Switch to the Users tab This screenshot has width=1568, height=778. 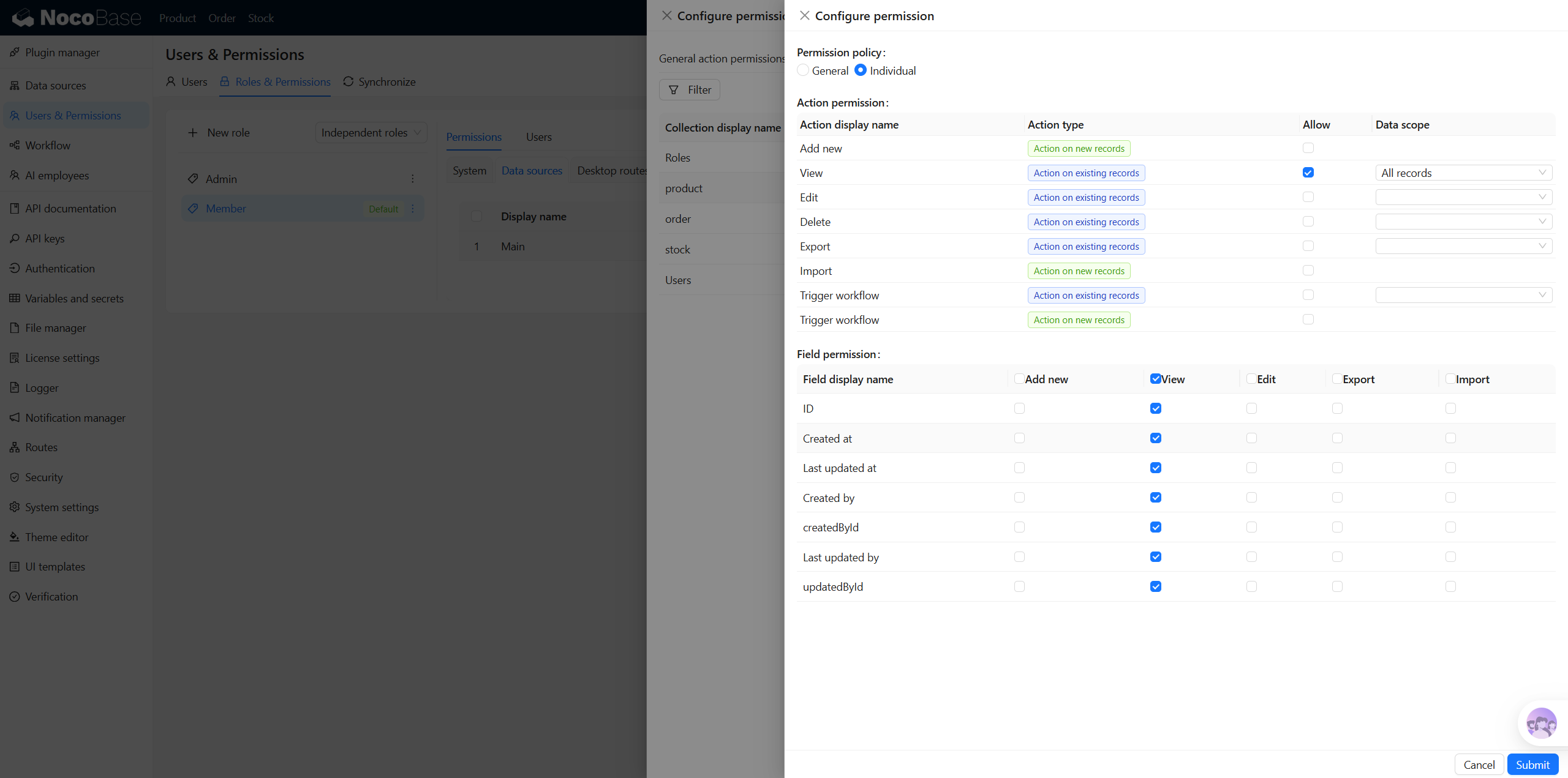click(x=538, y=137)
